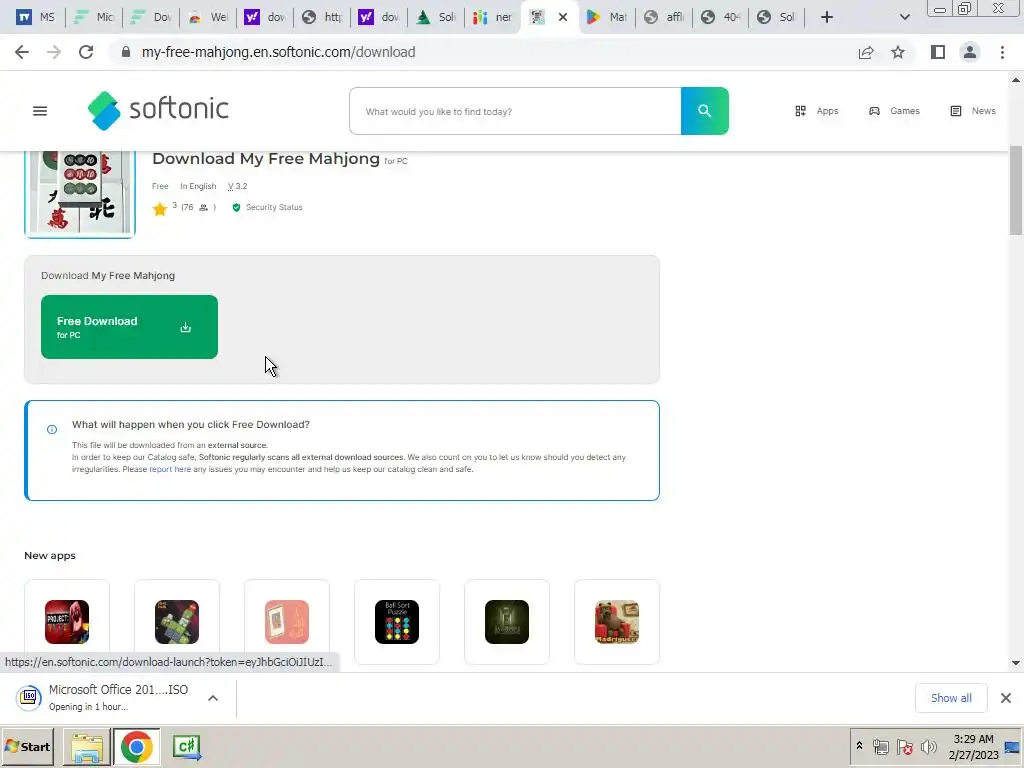
Task: Click the yellow star rating icon
Action: click(159, 209)
